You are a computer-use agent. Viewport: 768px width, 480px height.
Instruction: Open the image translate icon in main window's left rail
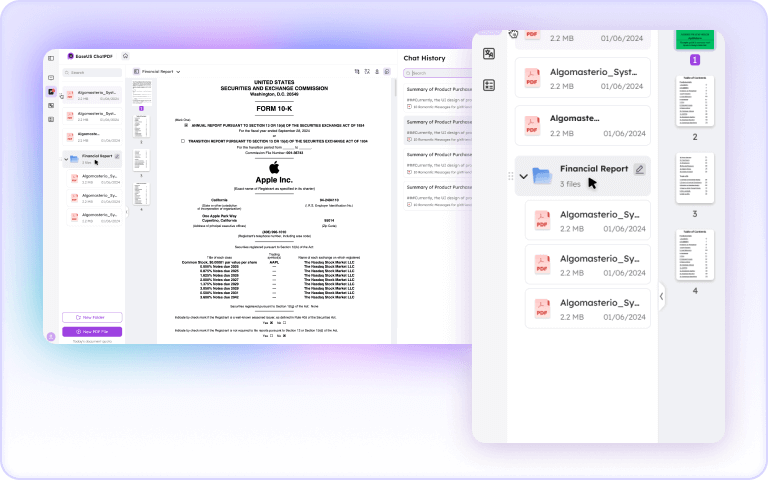pos(51,105)
